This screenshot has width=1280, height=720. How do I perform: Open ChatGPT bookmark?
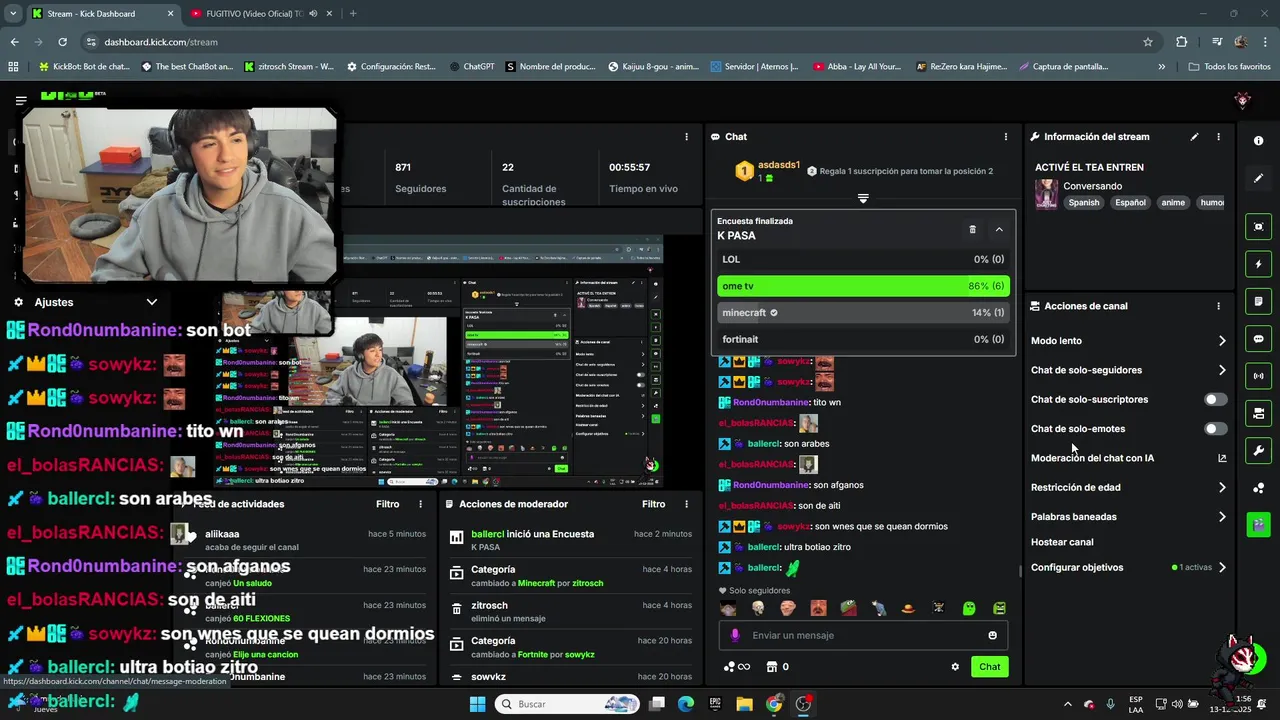point(471,67)
